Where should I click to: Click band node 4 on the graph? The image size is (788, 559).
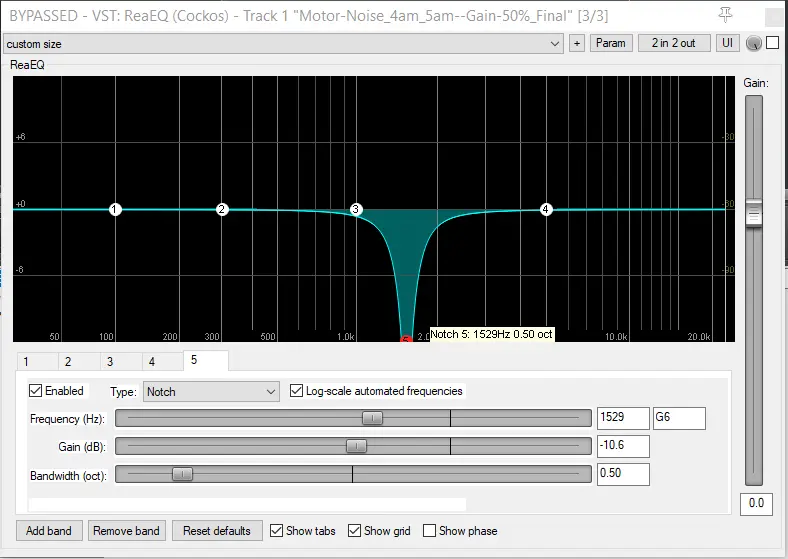(546, 209)
